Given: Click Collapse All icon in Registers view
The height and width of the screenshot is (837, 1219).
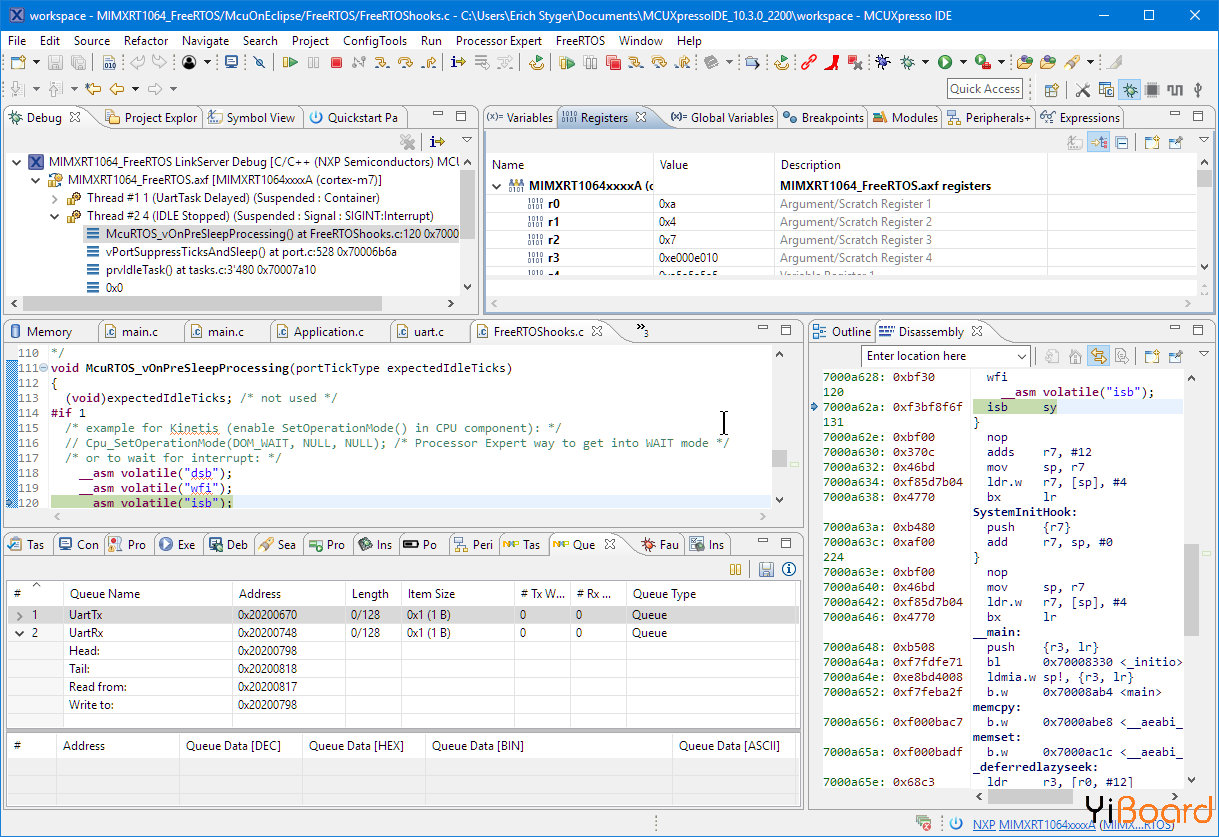Looking at the screenshot, I should coord(1122,143).
